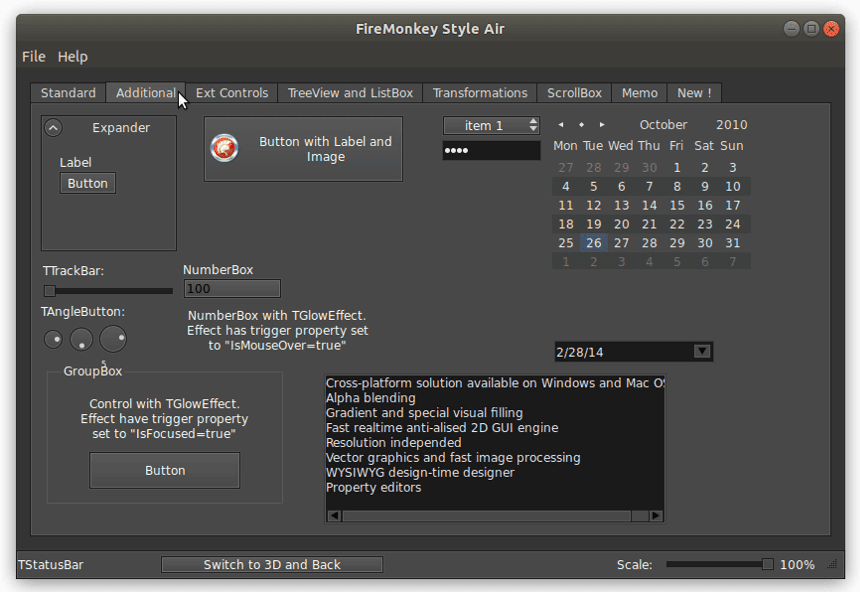860x592 pixels.
Task: Switch to the ScrollBox tab
Action: click(574, 93)
